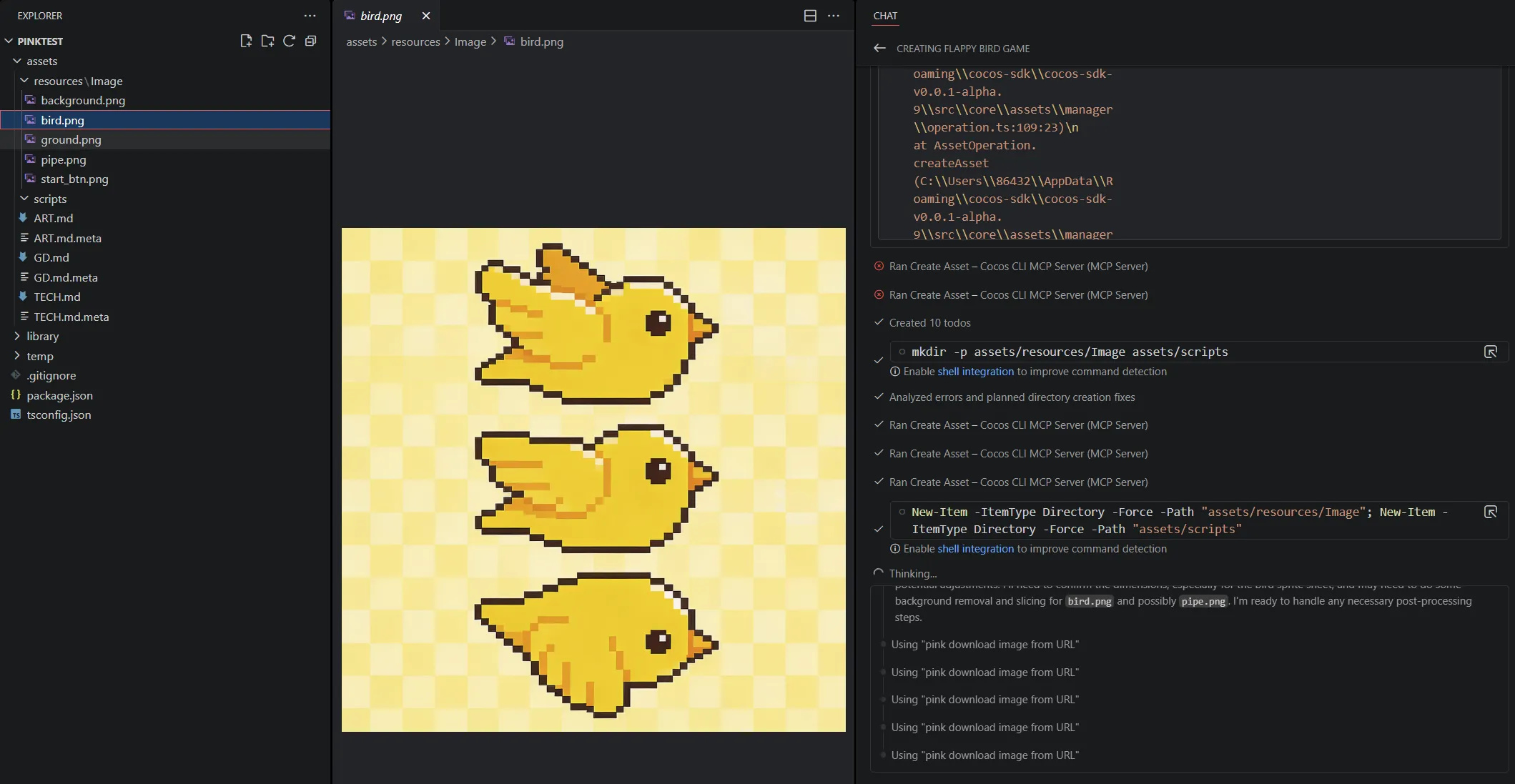Run mkdir command in terminal icon
Screen dimensions: 1515x784
point(1490,352)
